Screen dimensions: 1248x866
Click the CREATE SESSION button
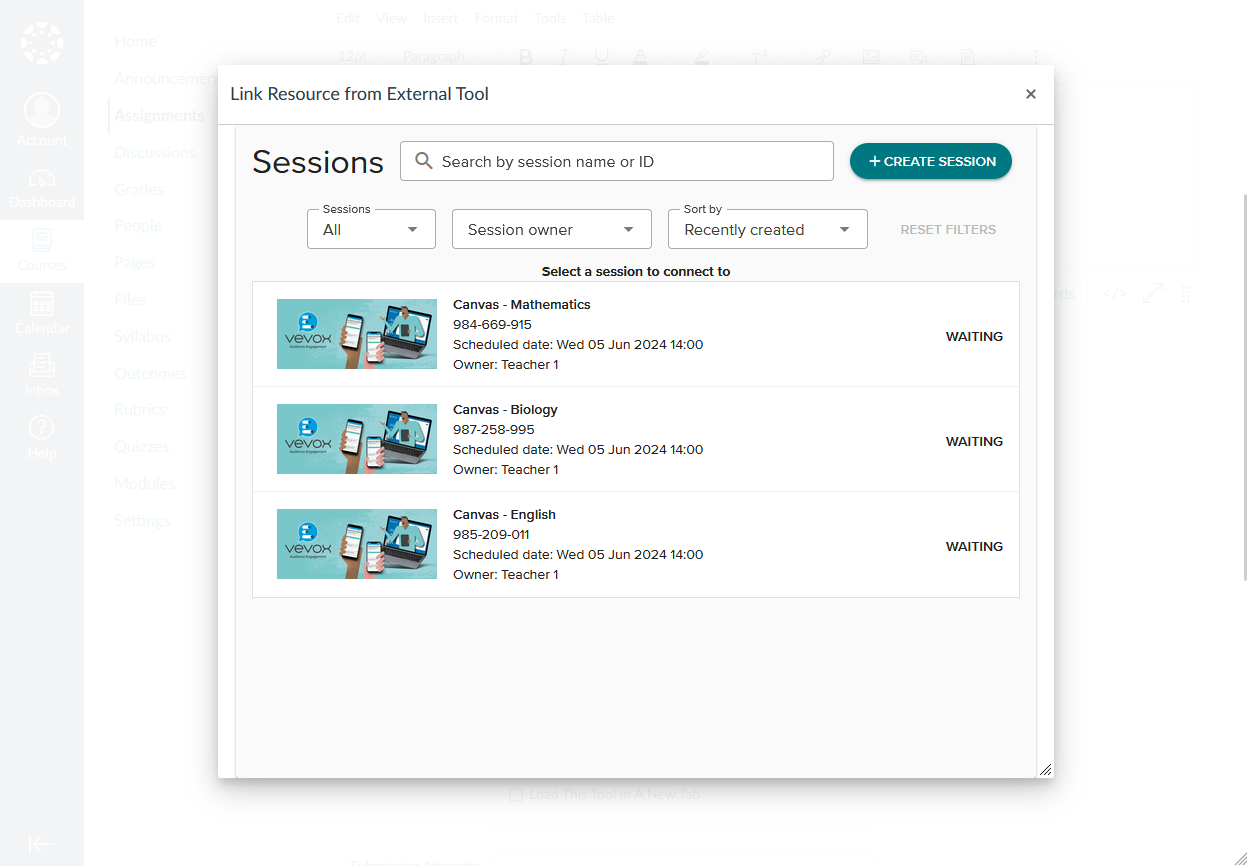pyautogui.click(x=930, y=160)
